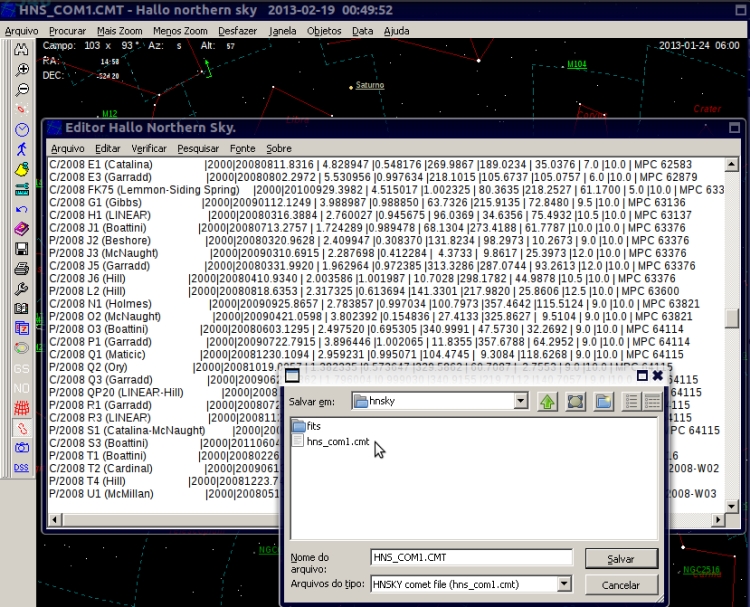Click editor horizontal scroll right arrow
The image size is (750, 607).
pyautogui.click(x=718, y=519)
